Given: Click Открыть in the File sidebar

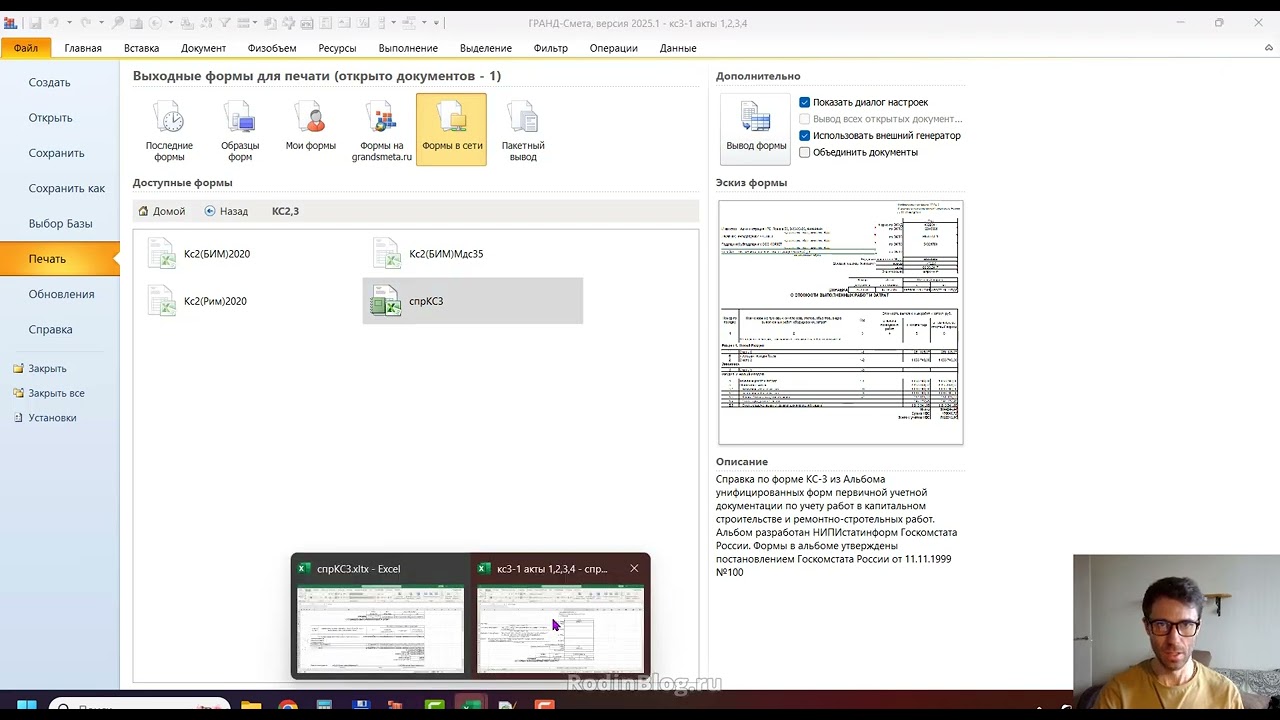Looking at the screenshot, I should coord(60,118).
